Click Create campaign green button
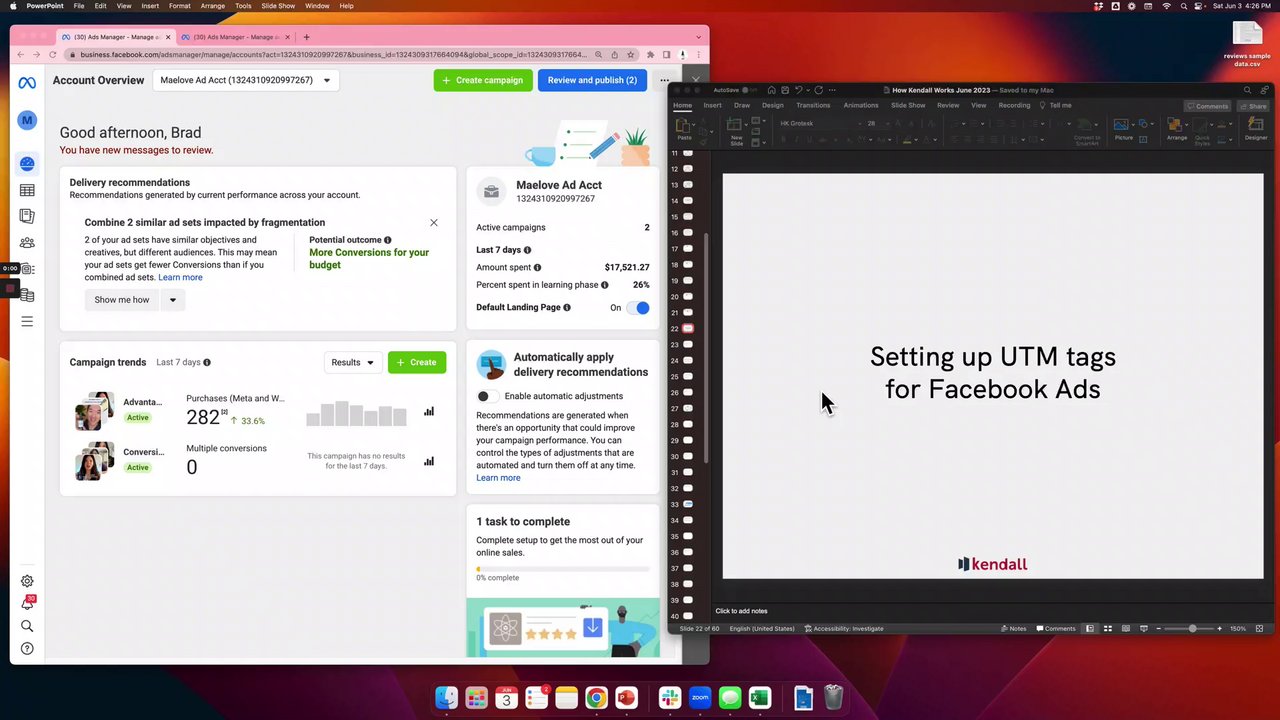Screen dimensions: 1280x720 coord(483,80)
